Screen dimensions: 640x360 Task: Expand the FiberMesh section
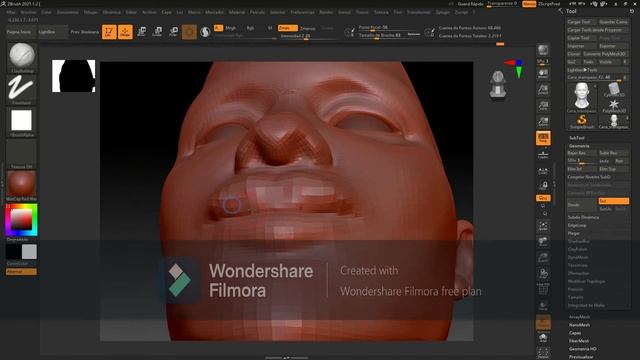coord(579,341)
